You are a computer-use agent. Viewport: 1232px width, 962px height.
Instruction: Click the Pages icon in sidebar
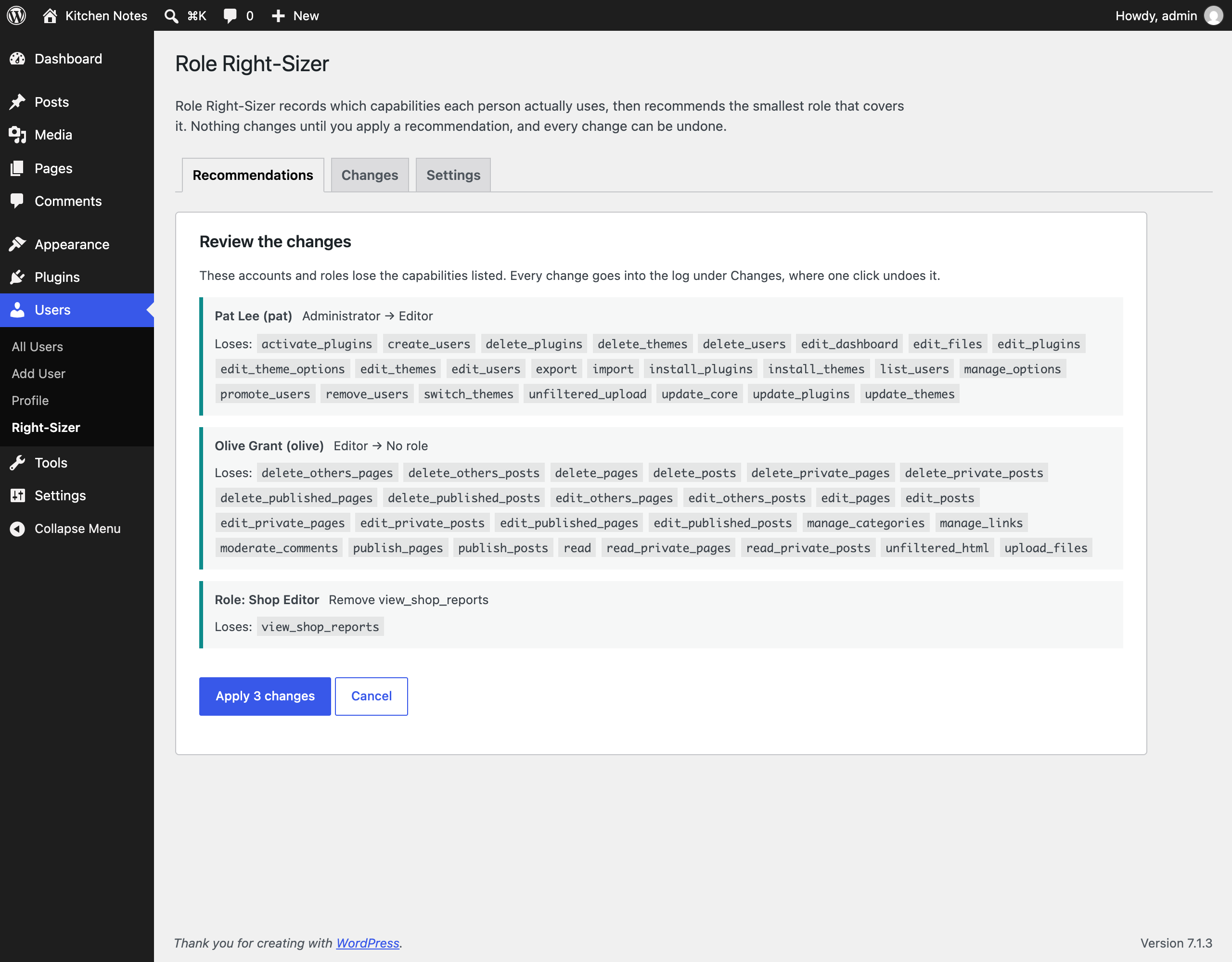pyautogui.click(x=17, y=168)
